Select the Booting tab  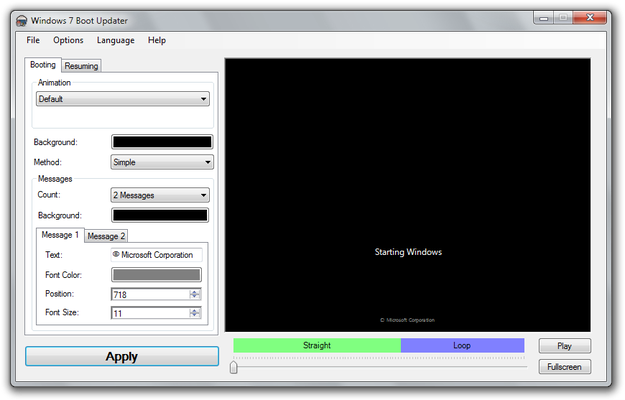click(x=43, y=65)
